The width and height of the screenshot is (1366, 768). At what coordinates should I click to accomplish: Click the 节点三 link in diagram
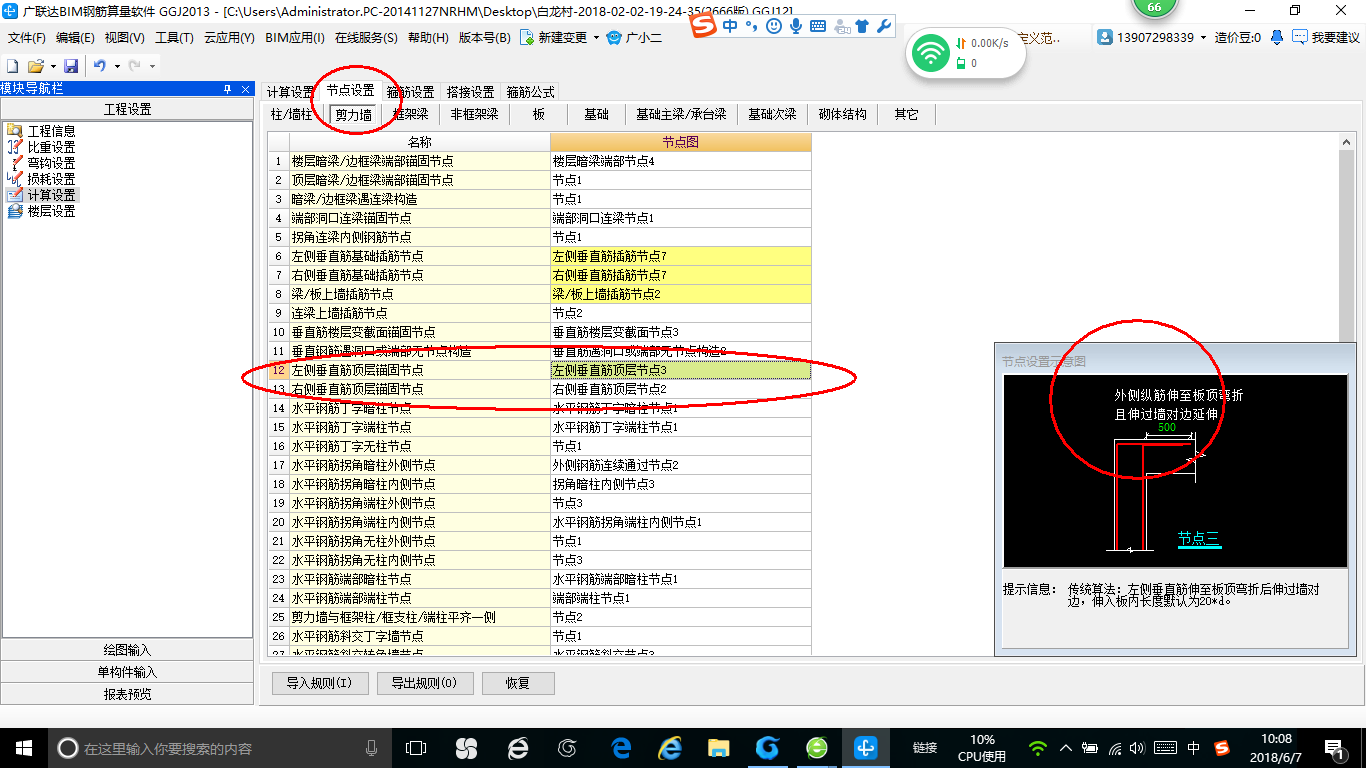point(1199,539)
